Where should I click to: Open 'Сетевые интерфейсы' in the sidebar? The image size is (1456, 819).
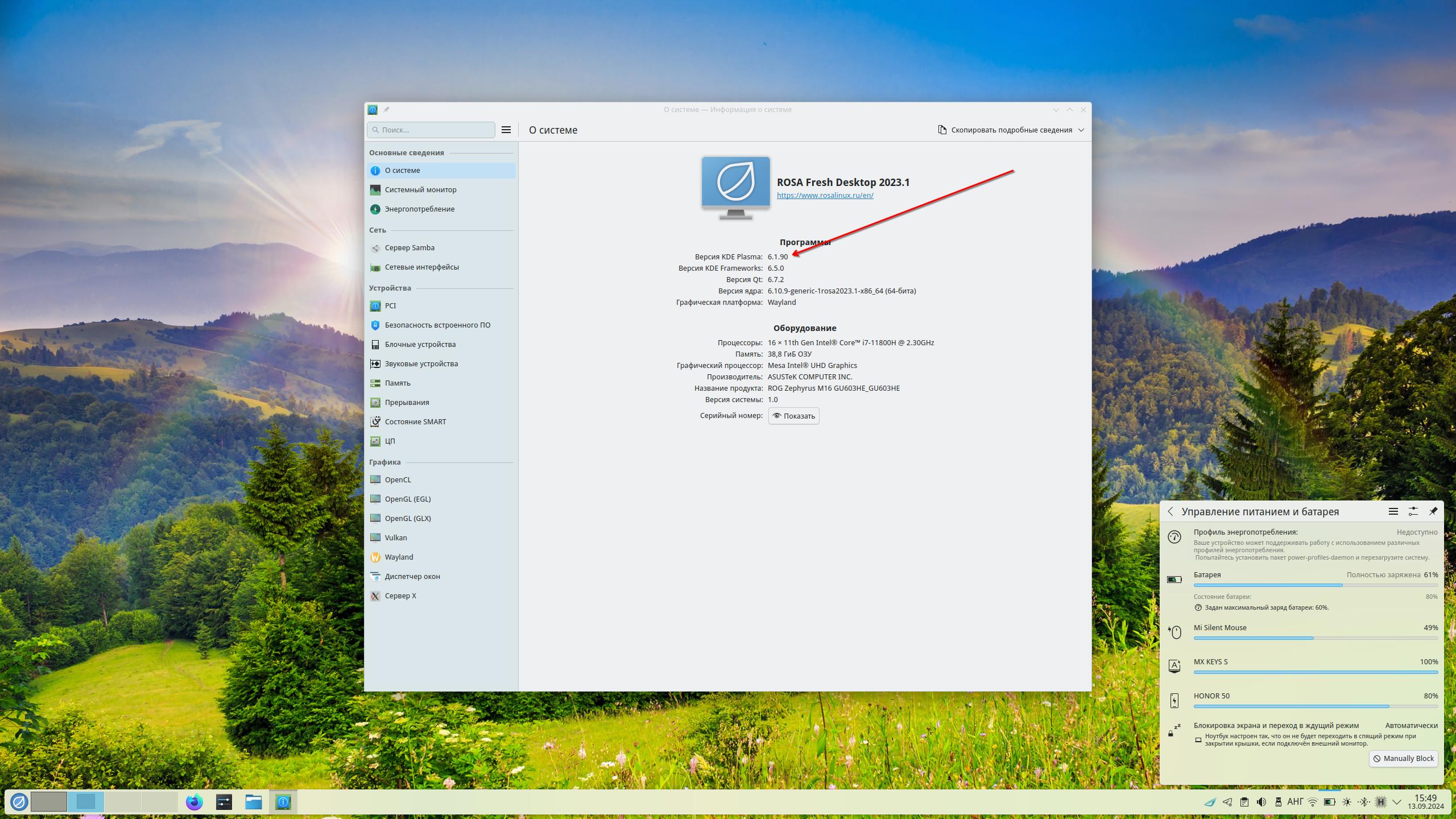point(441,267)
